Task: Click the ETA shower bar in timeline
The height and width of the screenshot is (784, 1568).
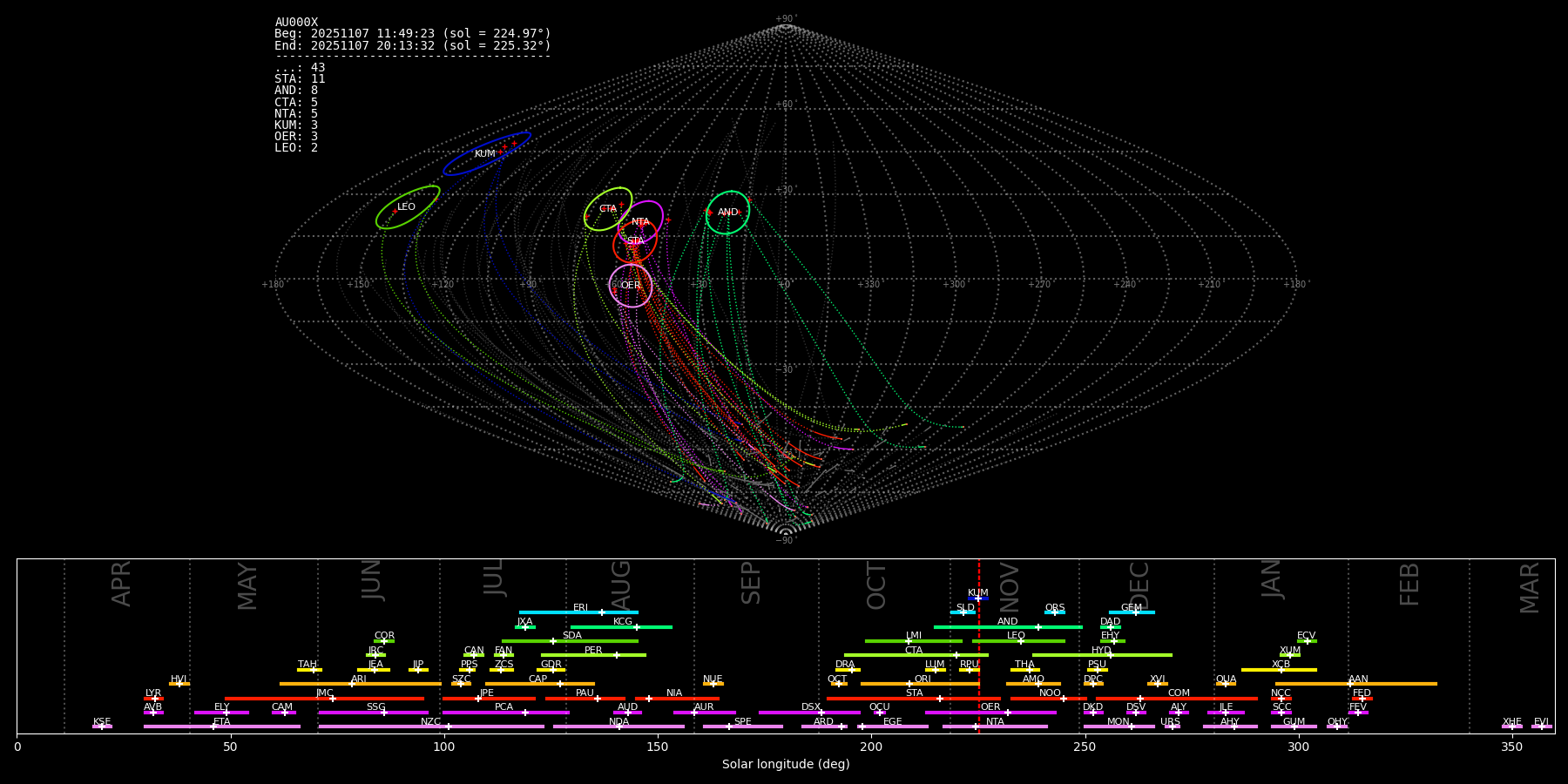Action: click(222, 727)
